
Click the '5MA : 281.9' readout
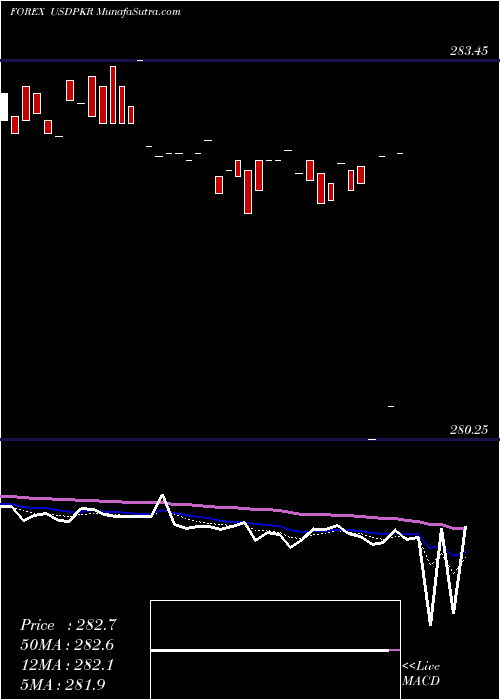(63, 684)
